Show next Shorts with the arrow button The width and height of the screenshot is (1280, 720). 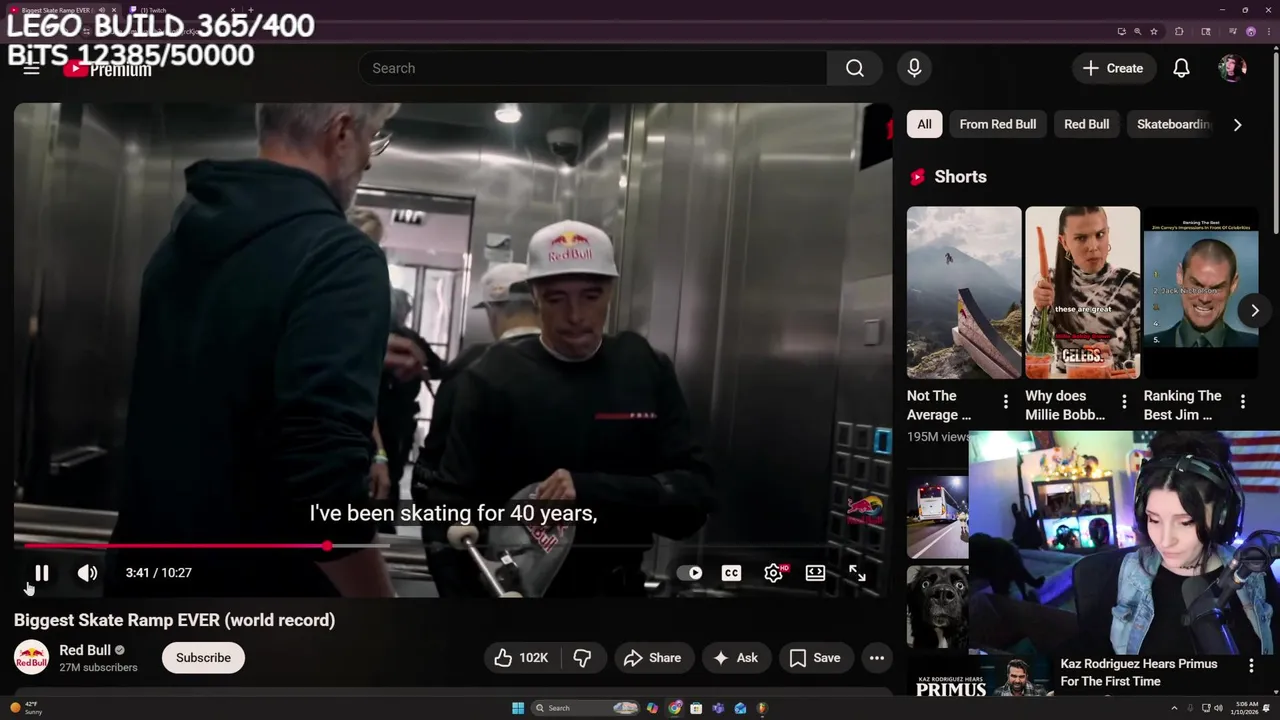[1254, 310]
